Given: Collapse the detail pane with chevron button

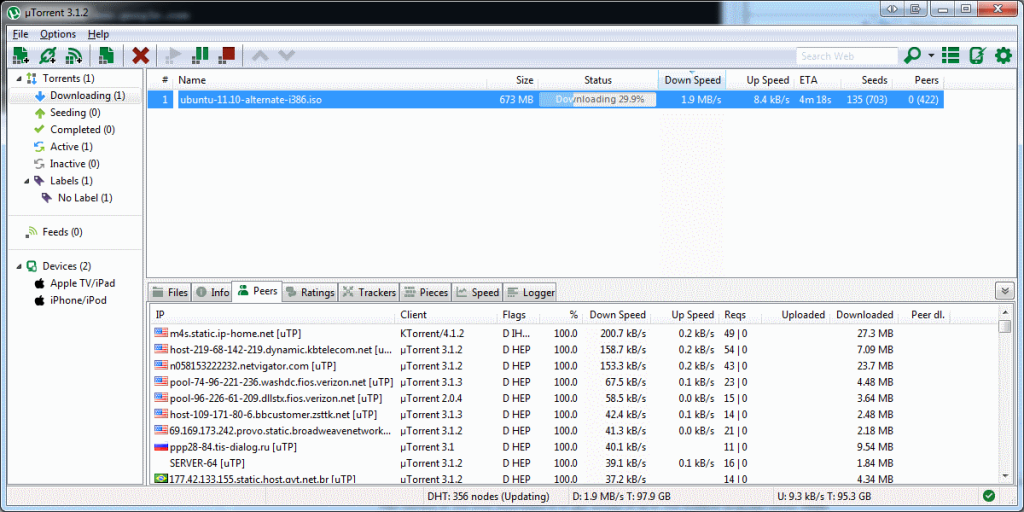Looking at the screenshot, I should 1003,291.
